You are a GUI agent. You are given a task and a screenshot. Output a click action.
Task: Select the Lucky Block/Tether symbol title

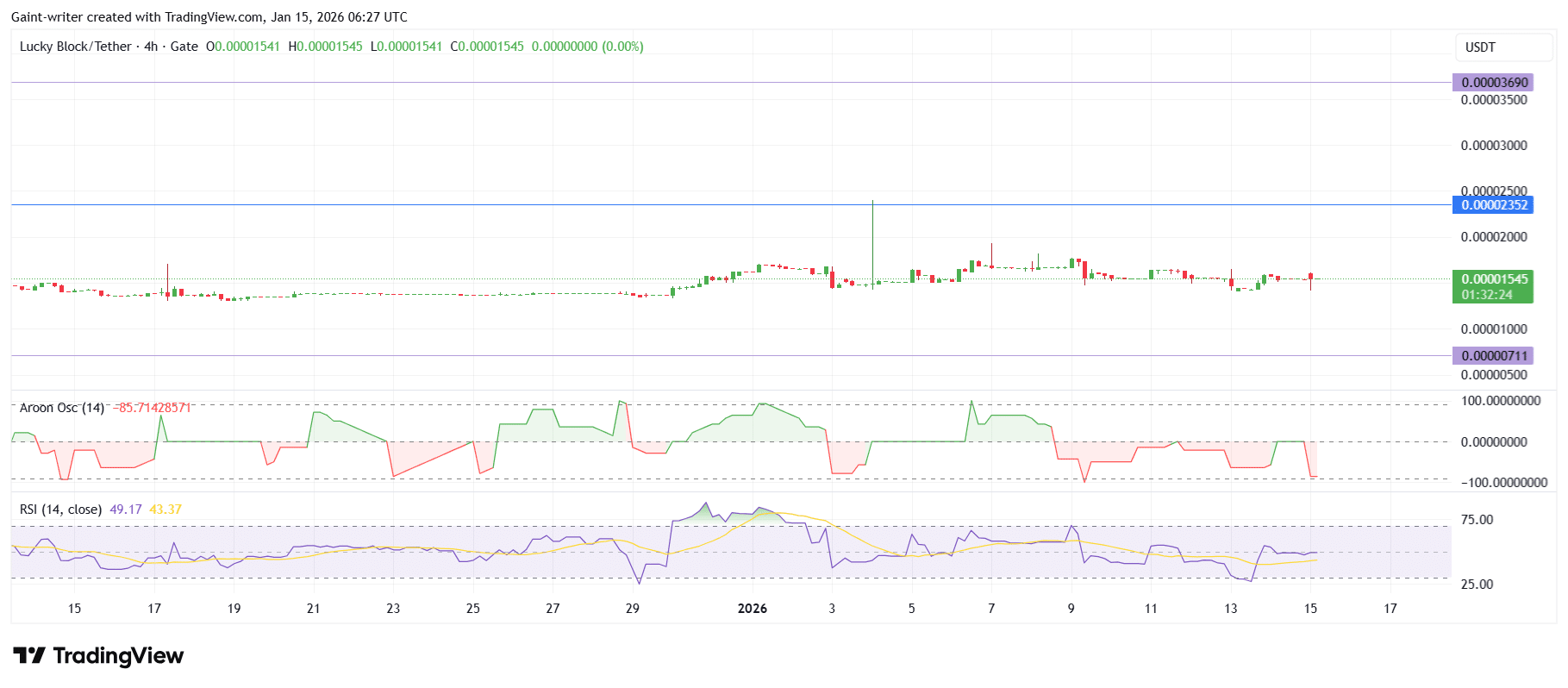pyautogui.click(x=76, y=47)
